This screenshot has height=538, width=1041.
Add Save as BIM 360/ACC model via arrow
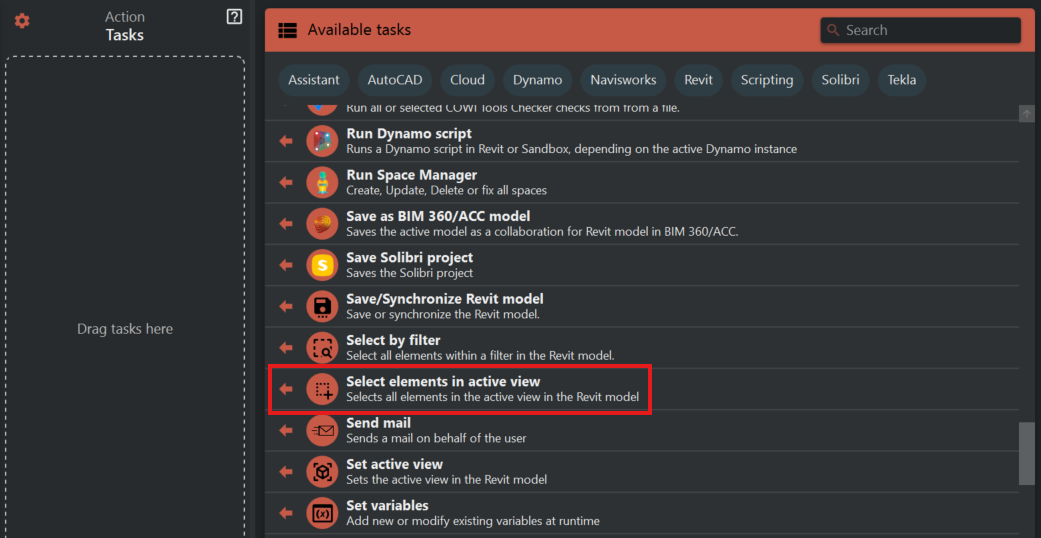pos(286,224)
